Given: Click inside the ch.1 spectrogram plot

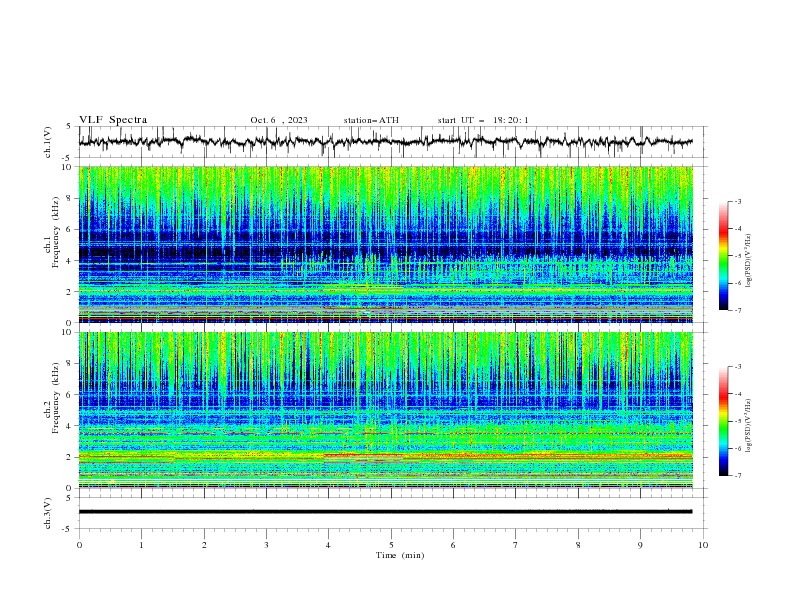Looking at the screenshot, I should [x=386, y=244].
